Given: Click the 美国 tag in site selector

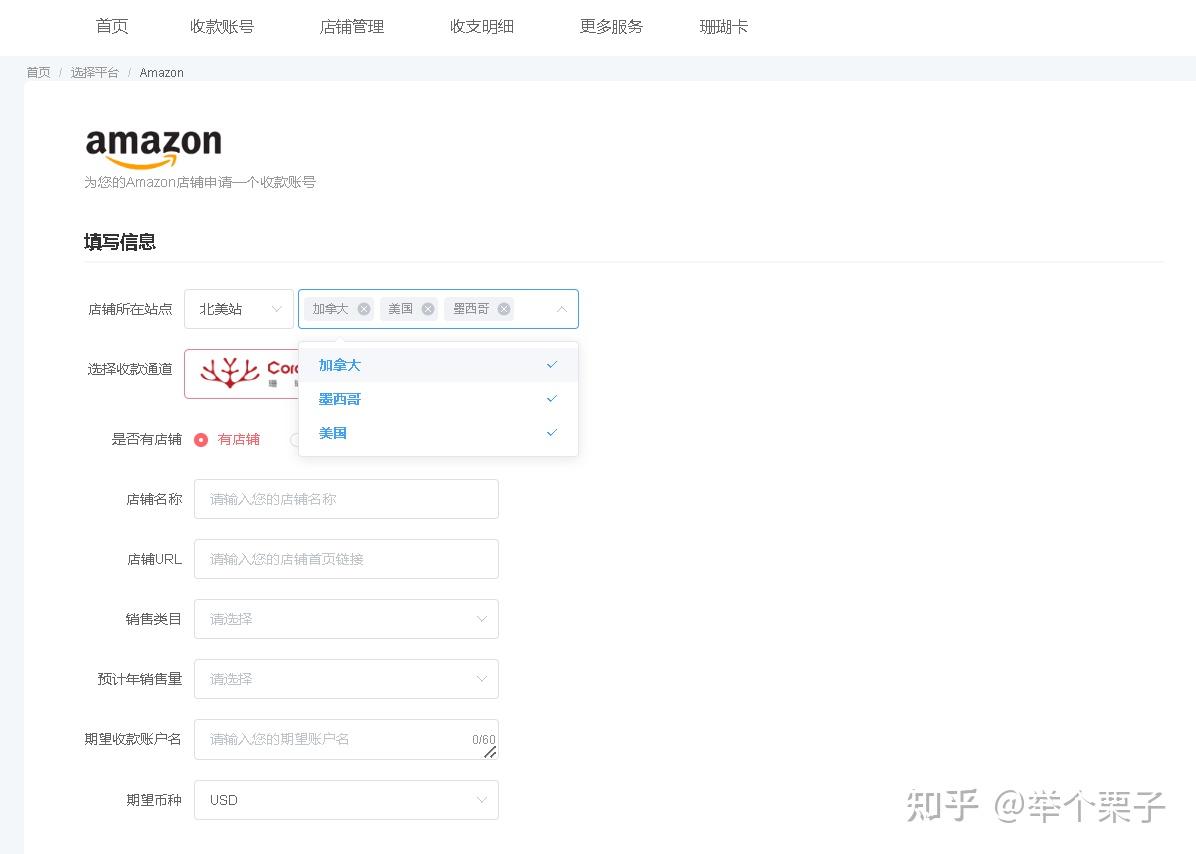Looking at the screenshot, I should [x=409, y=309].
